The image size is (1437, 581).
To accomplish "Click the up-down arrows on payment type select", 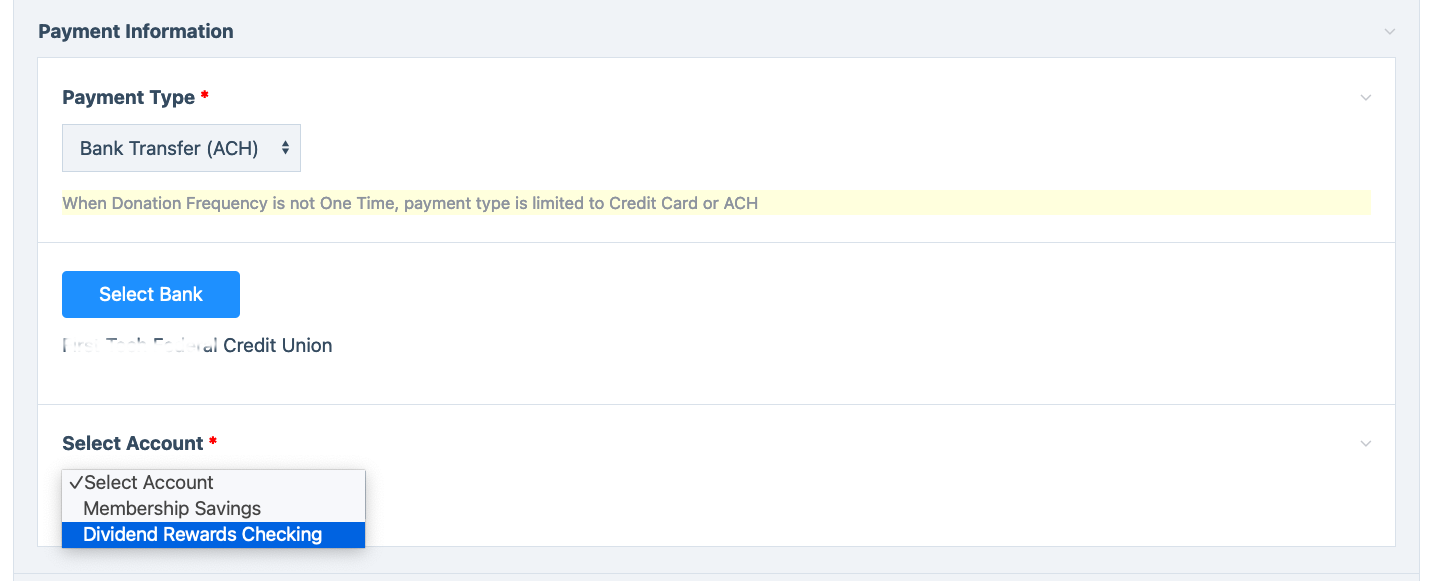I will 285,148.
